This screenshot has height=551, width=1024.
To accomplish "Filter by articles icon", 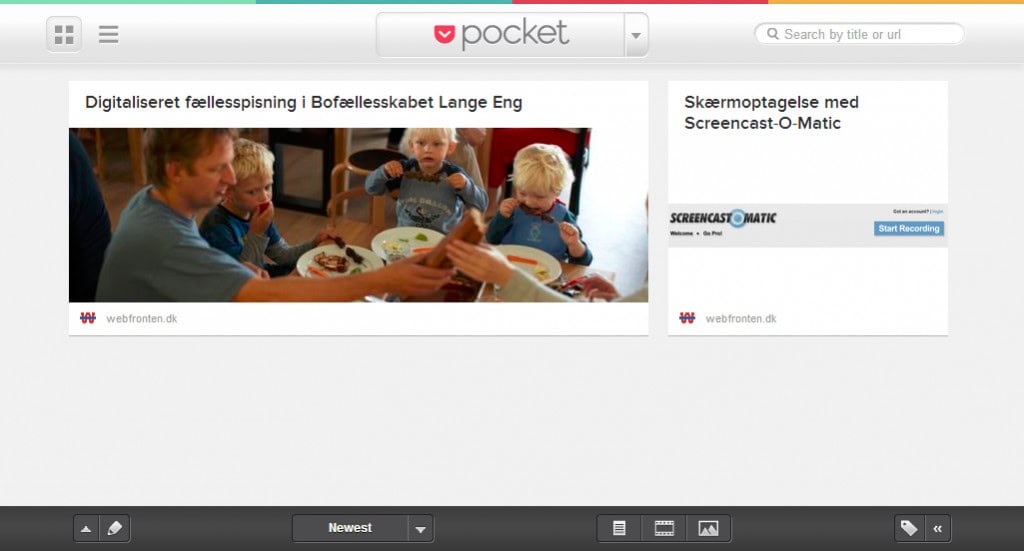I will [x=619, y=529].
